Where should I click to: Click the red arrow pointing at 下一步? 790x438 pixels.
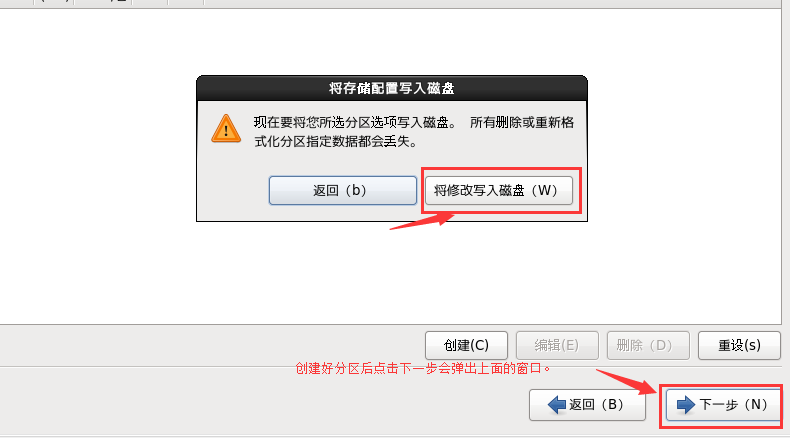(x=626, y=382)
